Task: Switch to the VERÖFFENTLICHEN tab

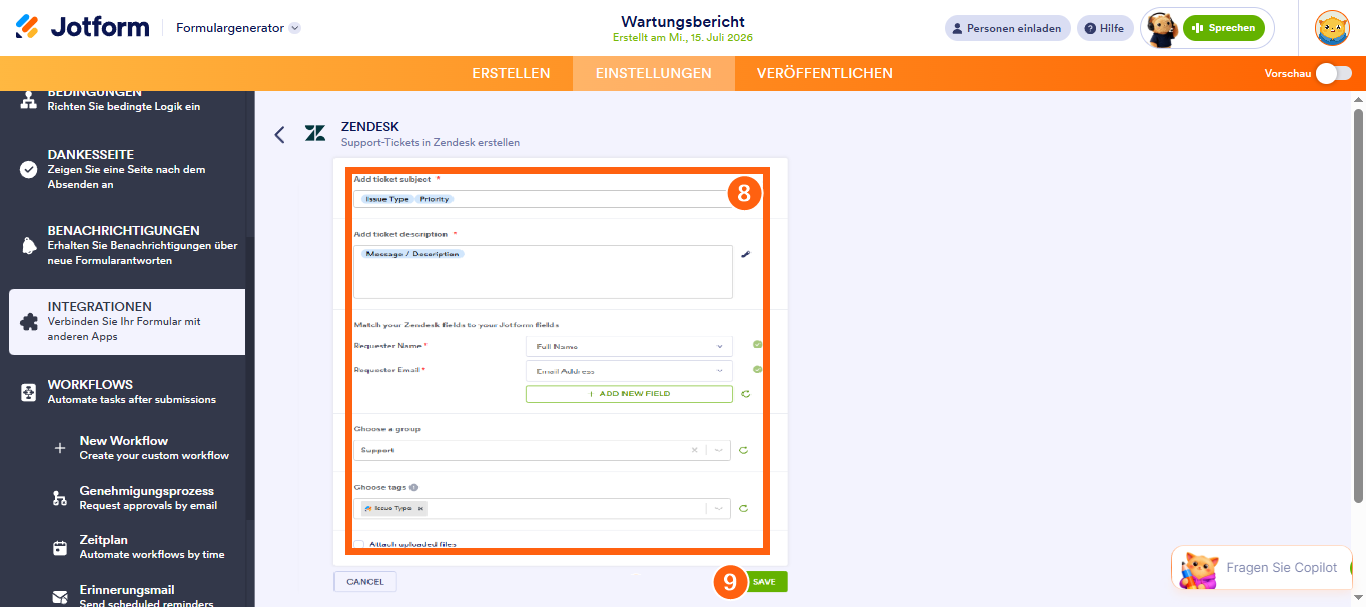Action: tap(825, 73)
